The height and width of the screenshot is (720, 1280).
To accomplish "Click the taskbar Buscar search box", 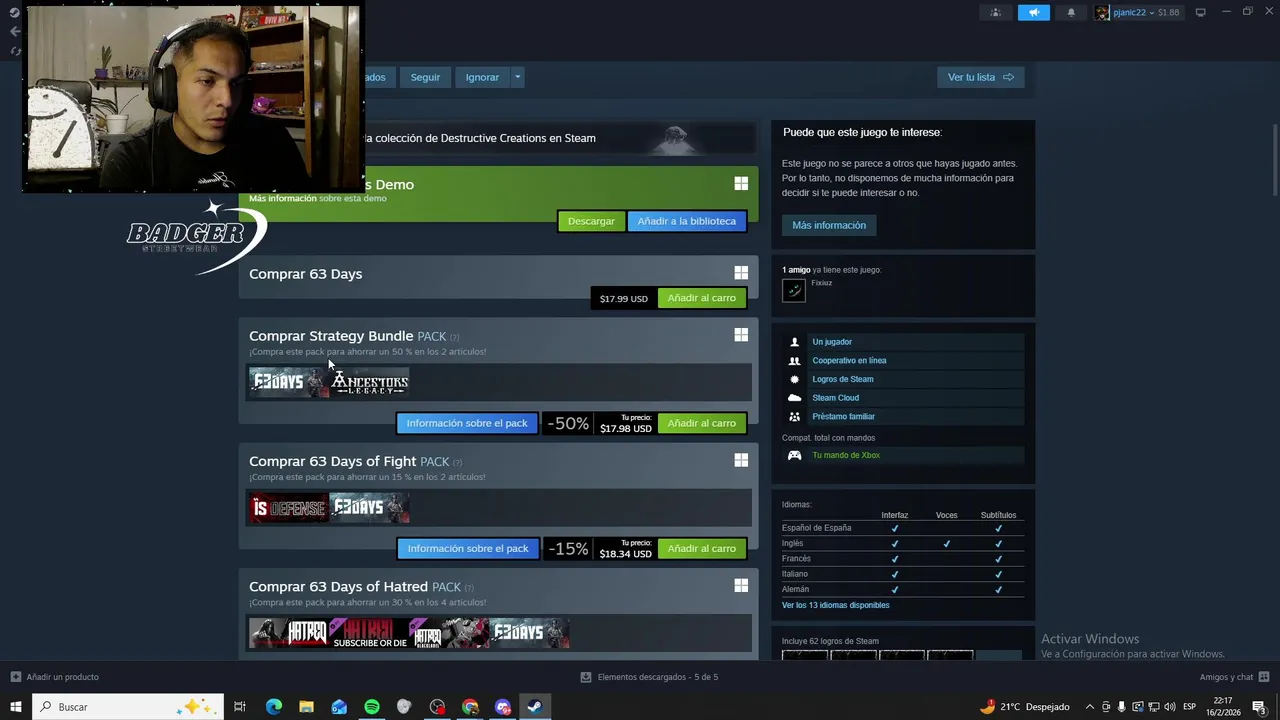I will [127, 707].
